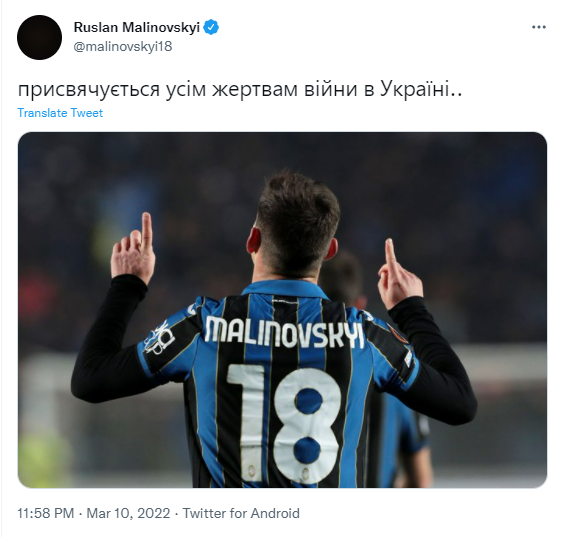Open the Twitter for Android source link

click(241, 513)
